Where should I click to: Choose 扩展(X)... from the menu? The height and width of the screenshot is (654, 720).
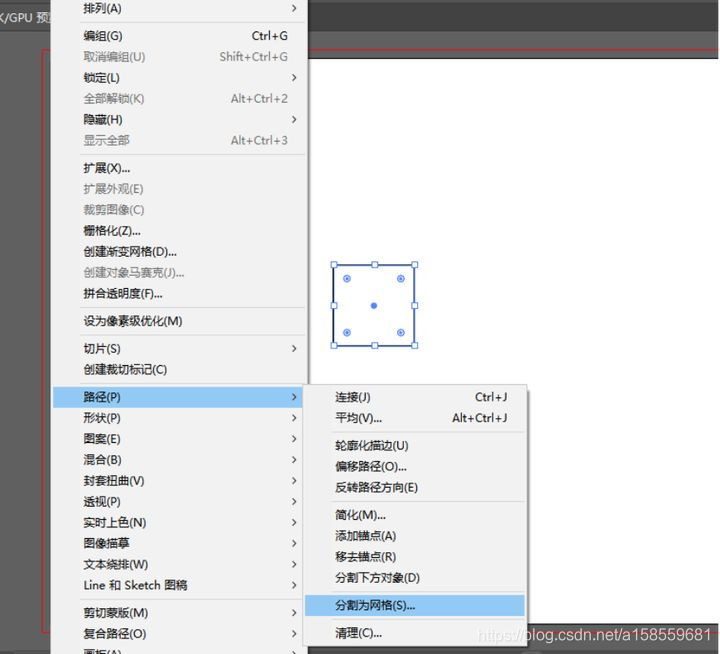click(178, 168)
